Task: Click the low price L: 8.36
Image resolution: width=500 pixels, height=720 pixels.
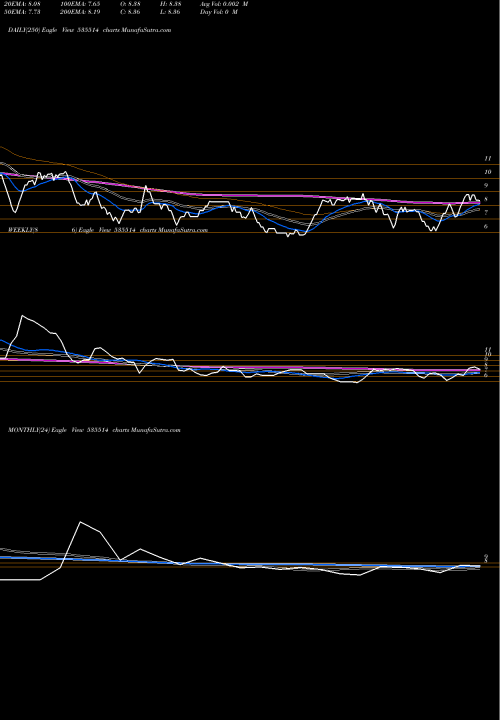Action: [170, 12]
